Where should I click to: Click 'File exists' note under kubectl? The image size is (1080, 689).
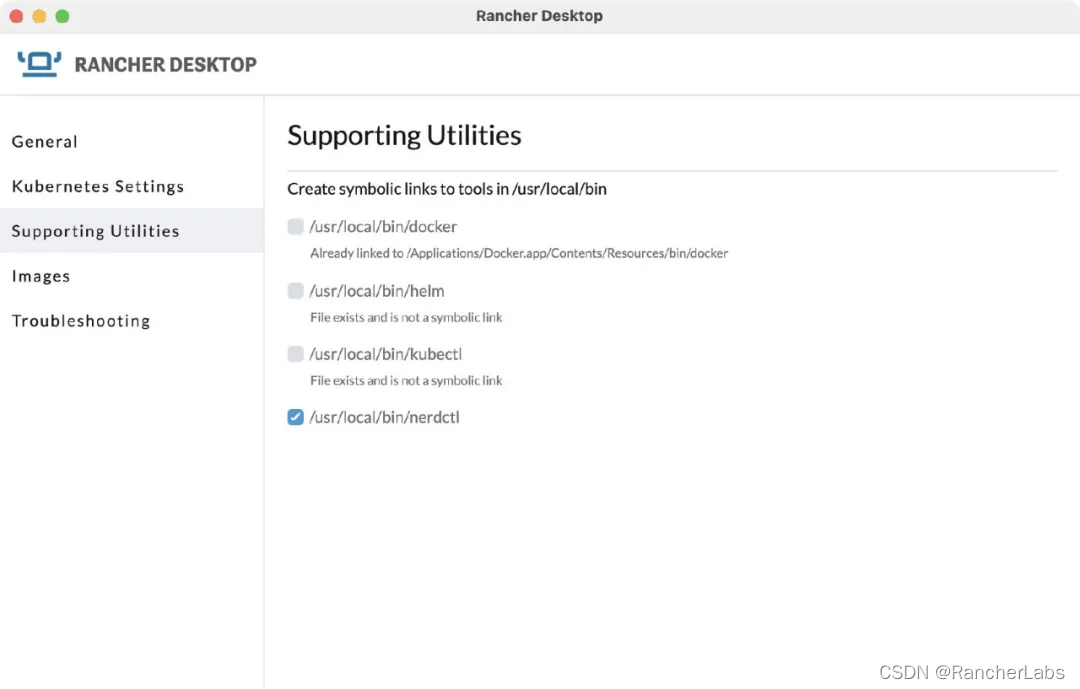[406, 380]
